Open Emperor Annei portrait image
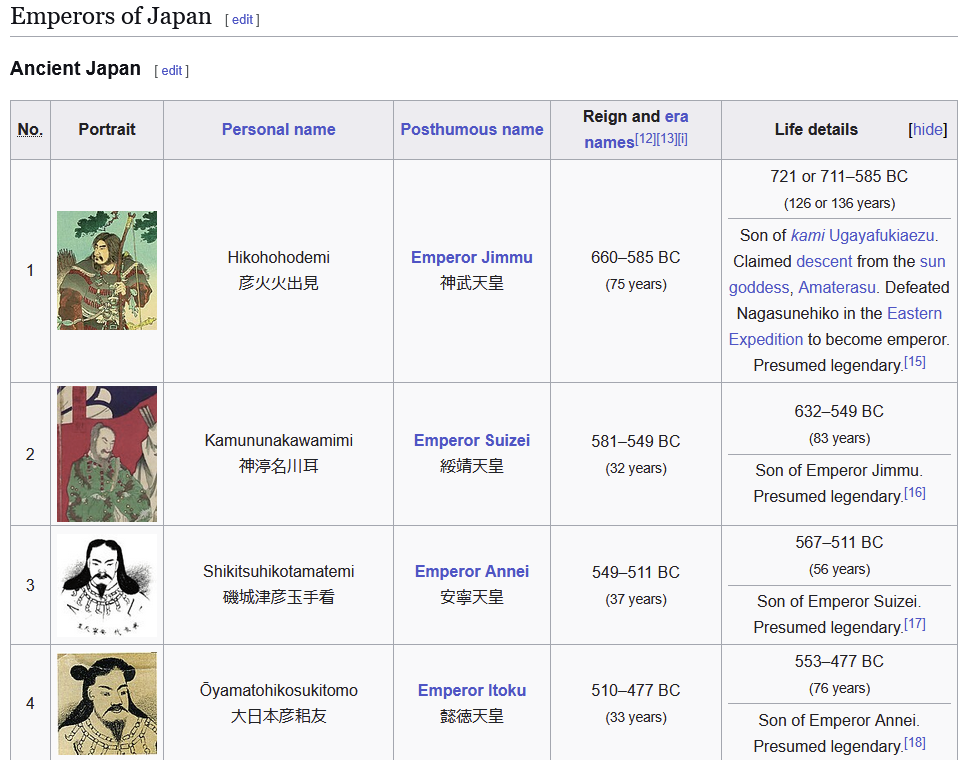976x760 pixels. point(107,585)
